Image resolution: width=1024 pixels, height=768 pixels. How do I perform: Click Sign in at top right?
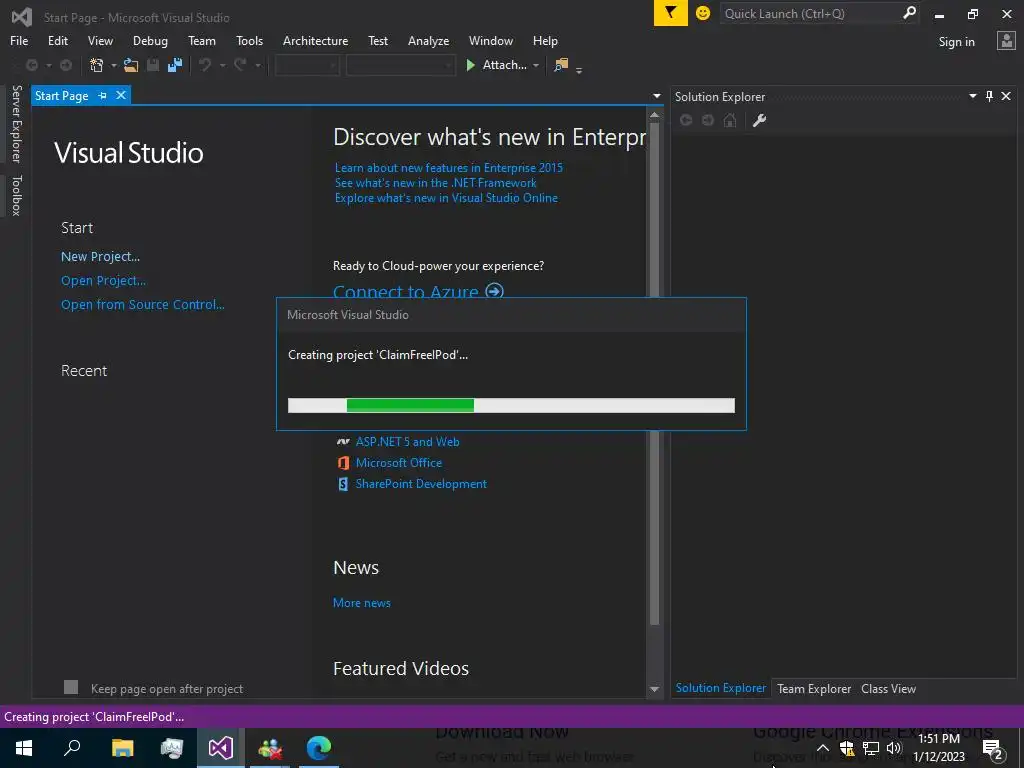point(956,42)
